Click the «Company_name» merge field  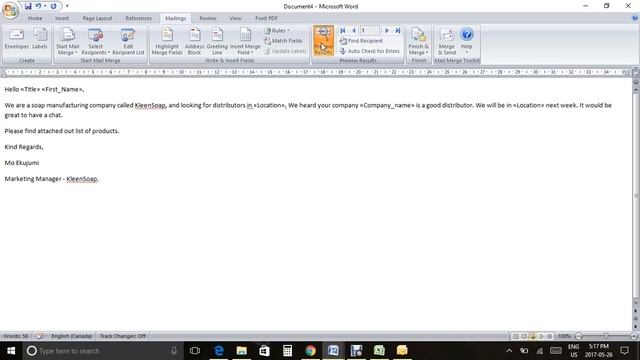point(387,105)
